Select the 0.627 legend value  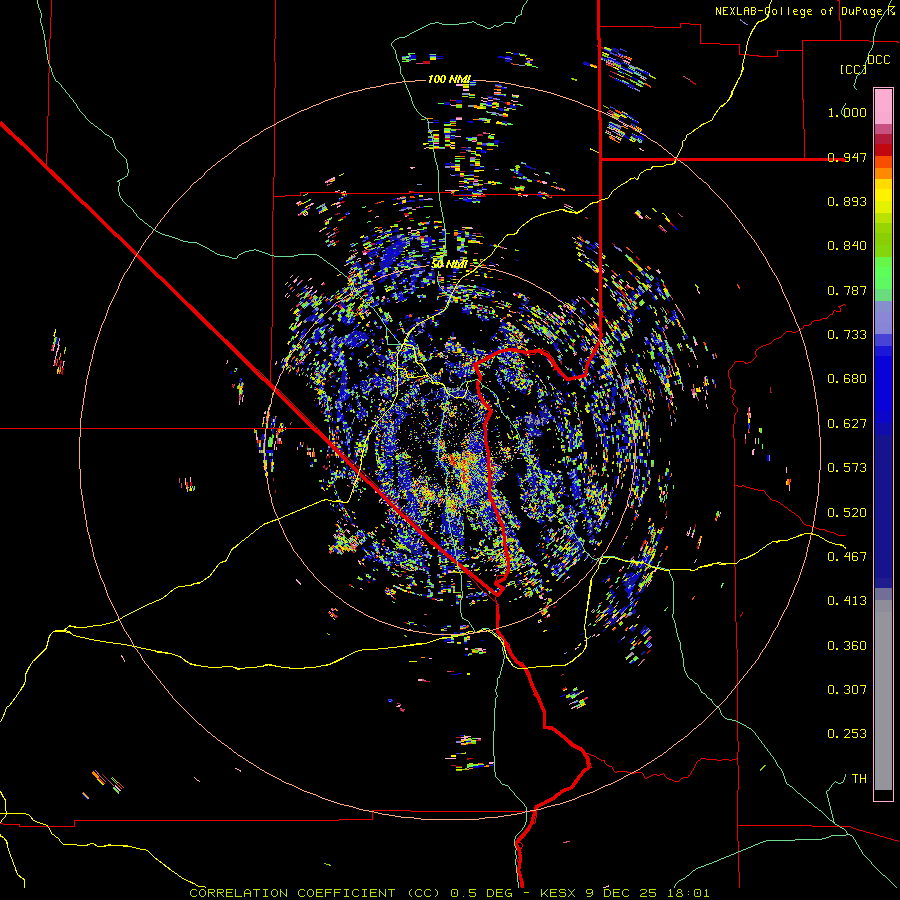pos(847,424)
